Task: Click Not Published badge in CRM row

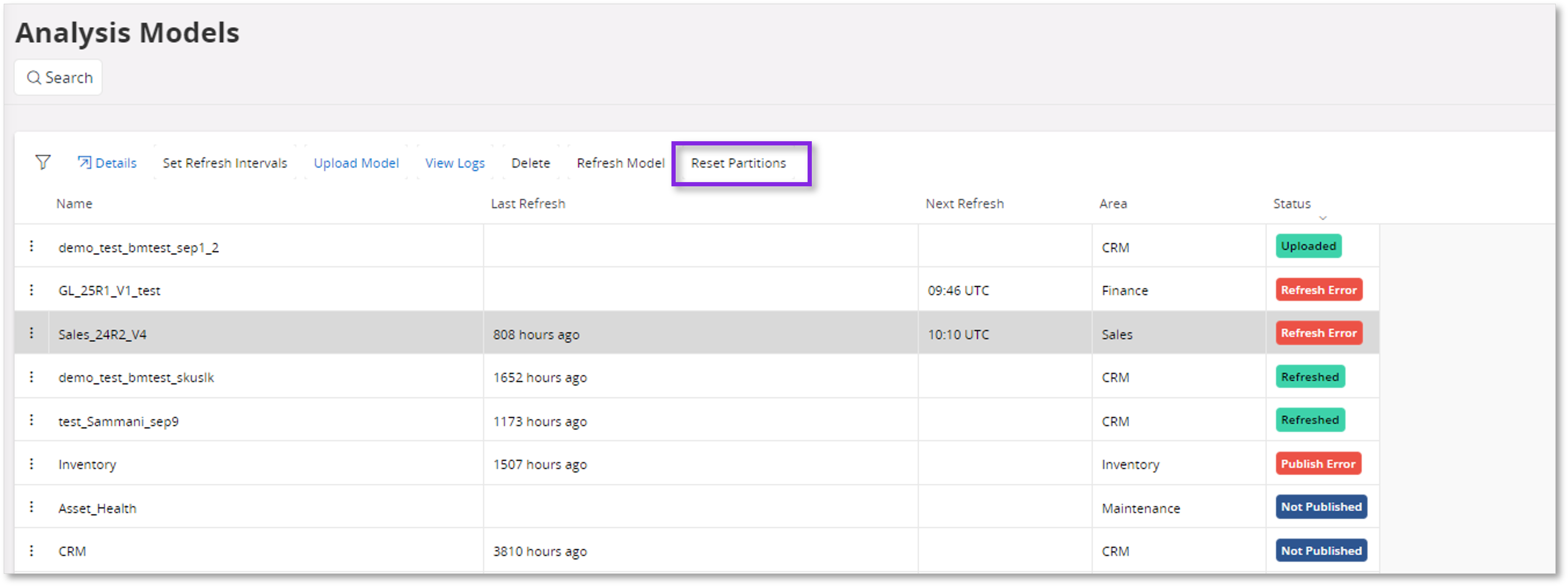Action: pyautogui.click(x=1321, y=551)
